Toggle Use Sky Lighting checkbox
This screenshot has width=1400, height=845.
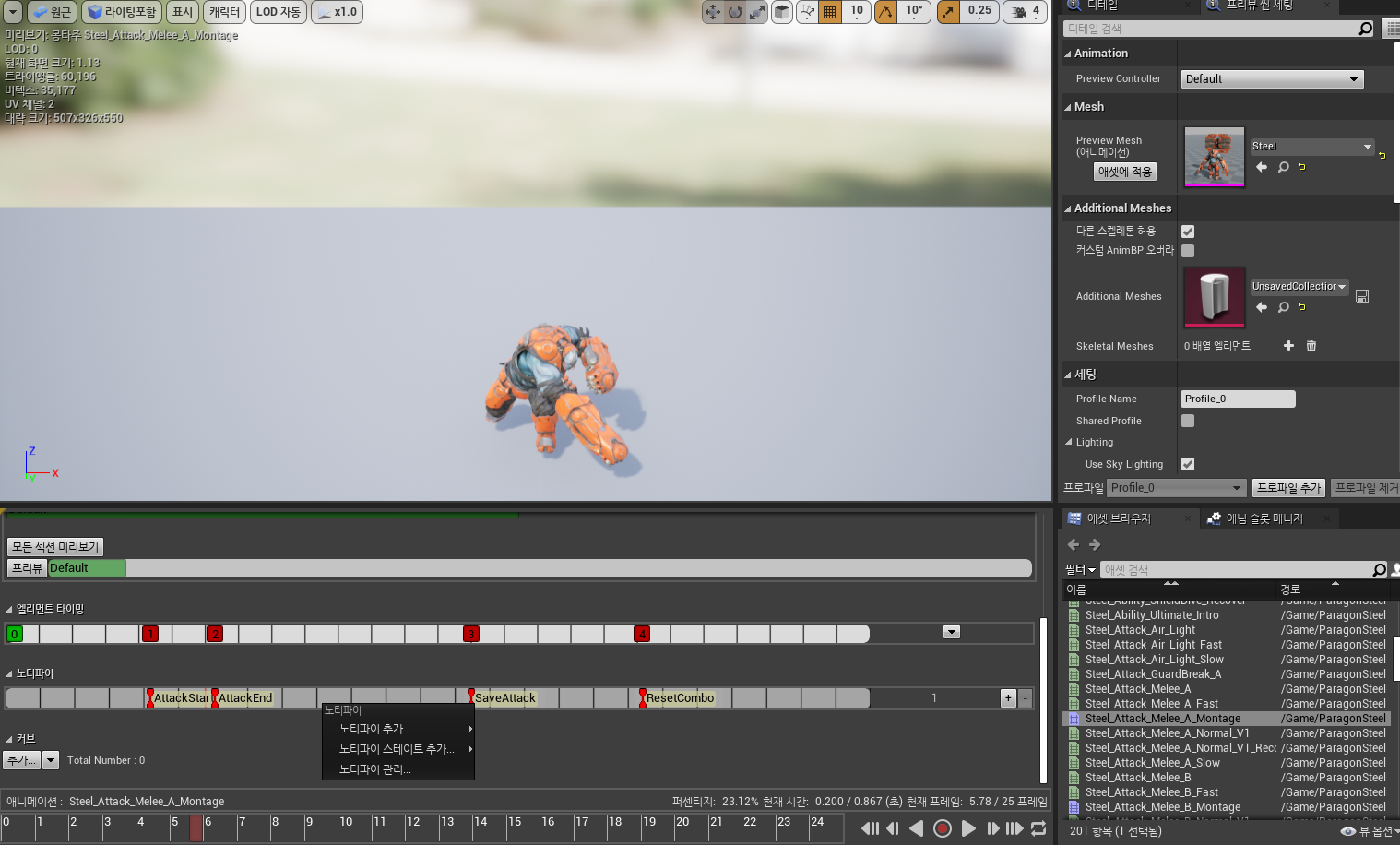click(x=1188, y=464)
